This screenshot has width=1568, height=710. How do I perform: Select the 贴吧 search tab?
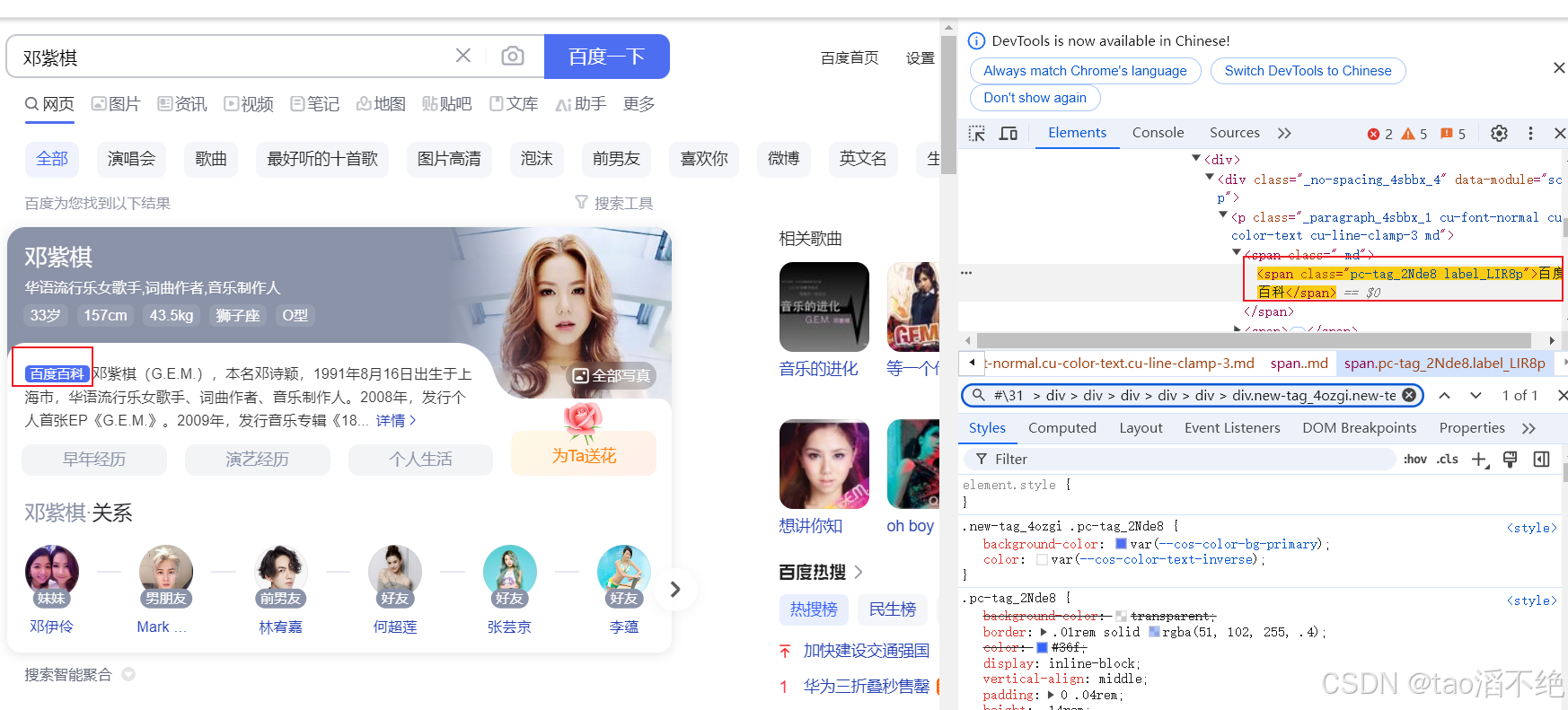pyautogui.click(x=447, y=104)
